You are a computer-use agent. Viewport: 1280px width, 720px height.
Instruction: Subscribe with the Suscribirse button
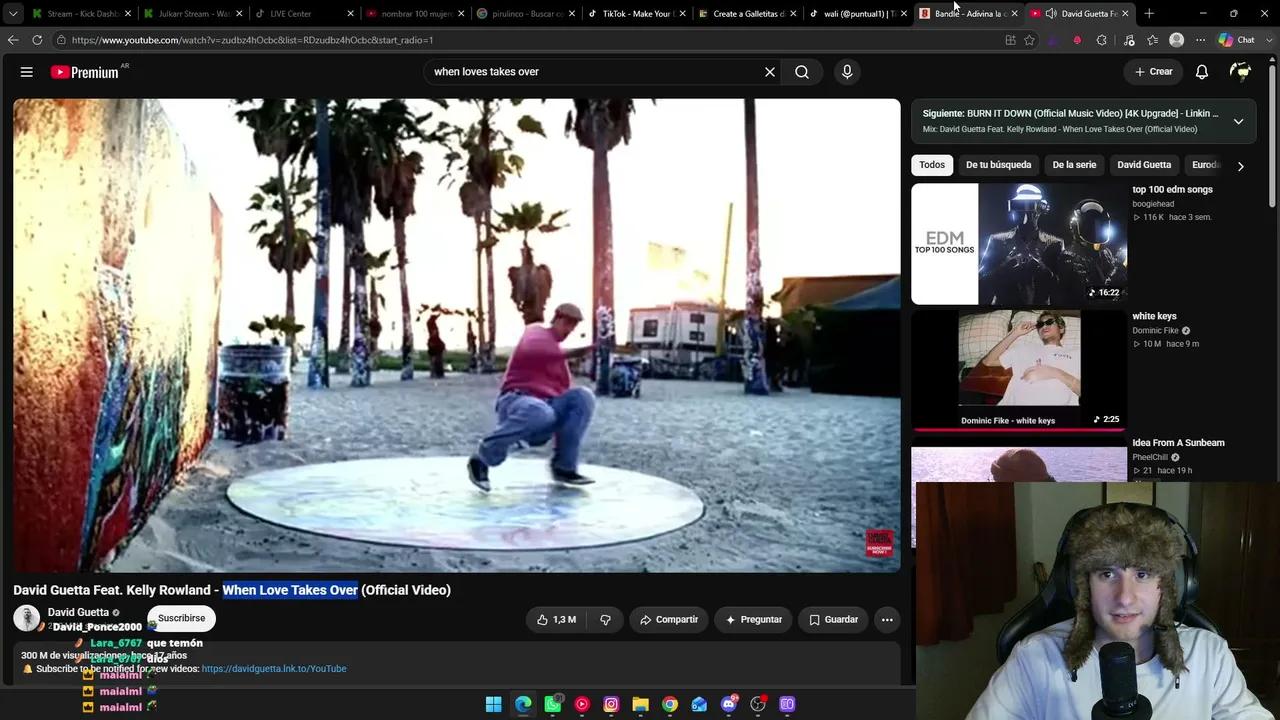point(181,618)
